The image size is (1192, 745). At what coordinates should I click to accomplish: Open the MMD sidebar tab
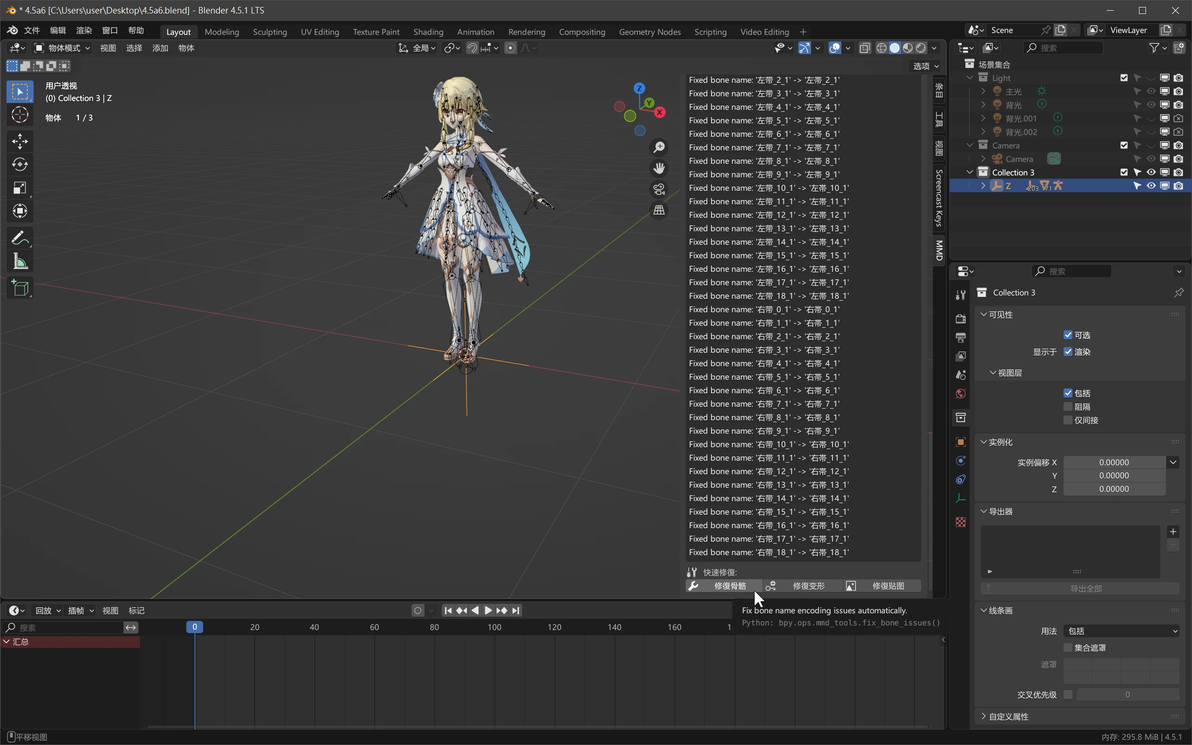click(x=940, y=249)
